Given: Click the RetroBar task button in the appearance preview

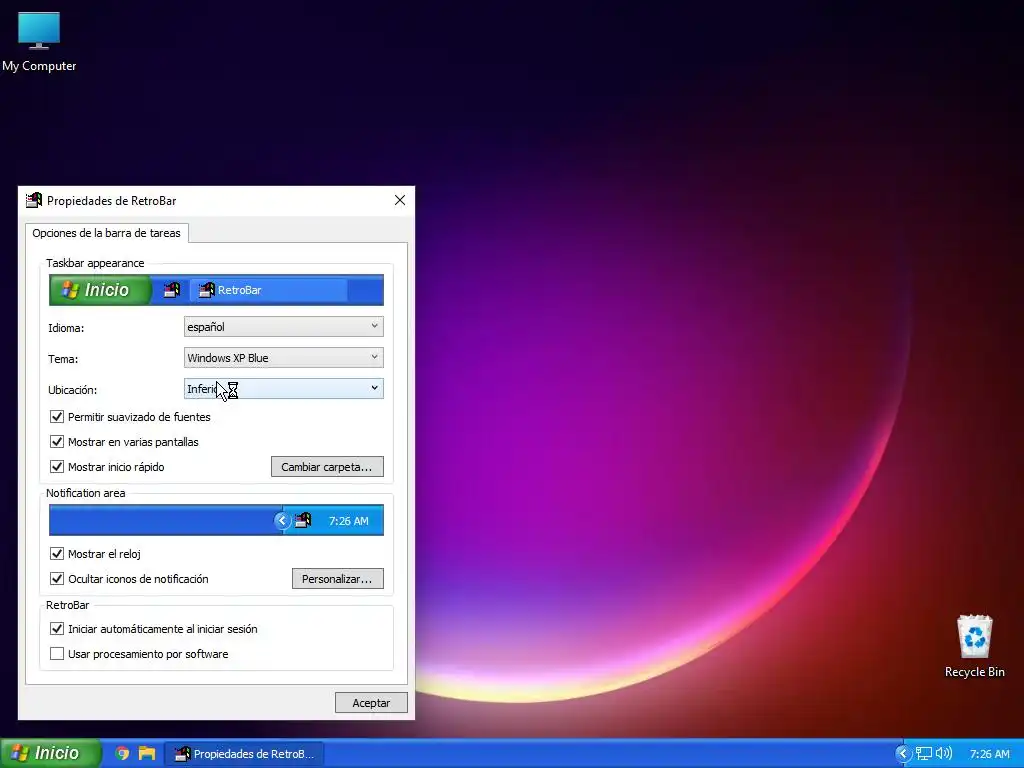Looking at the screenshot, I should 268,290.
